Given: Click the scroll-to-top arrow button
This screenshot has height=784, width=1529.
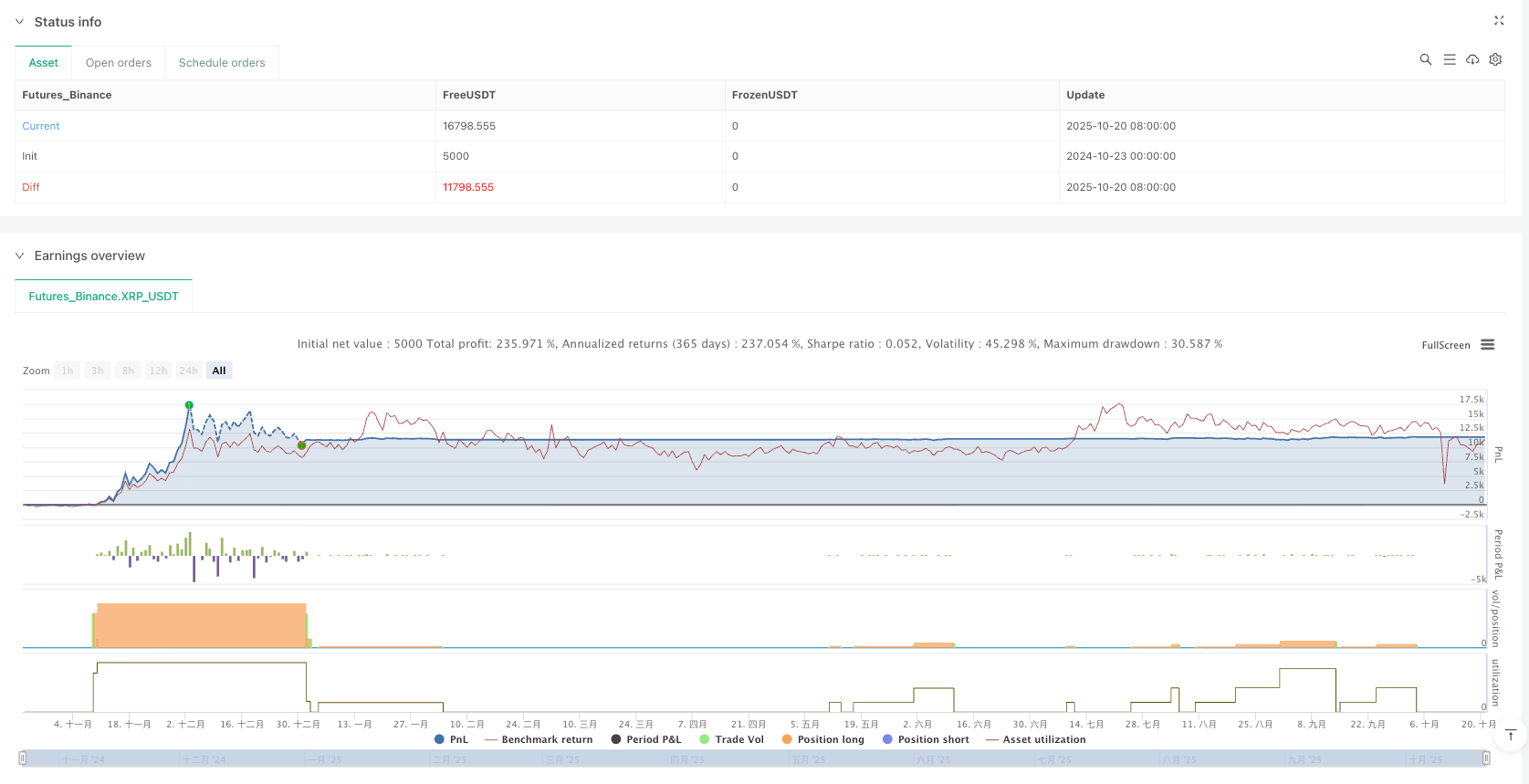Looking at the screenshot, I should point(1511,736).
